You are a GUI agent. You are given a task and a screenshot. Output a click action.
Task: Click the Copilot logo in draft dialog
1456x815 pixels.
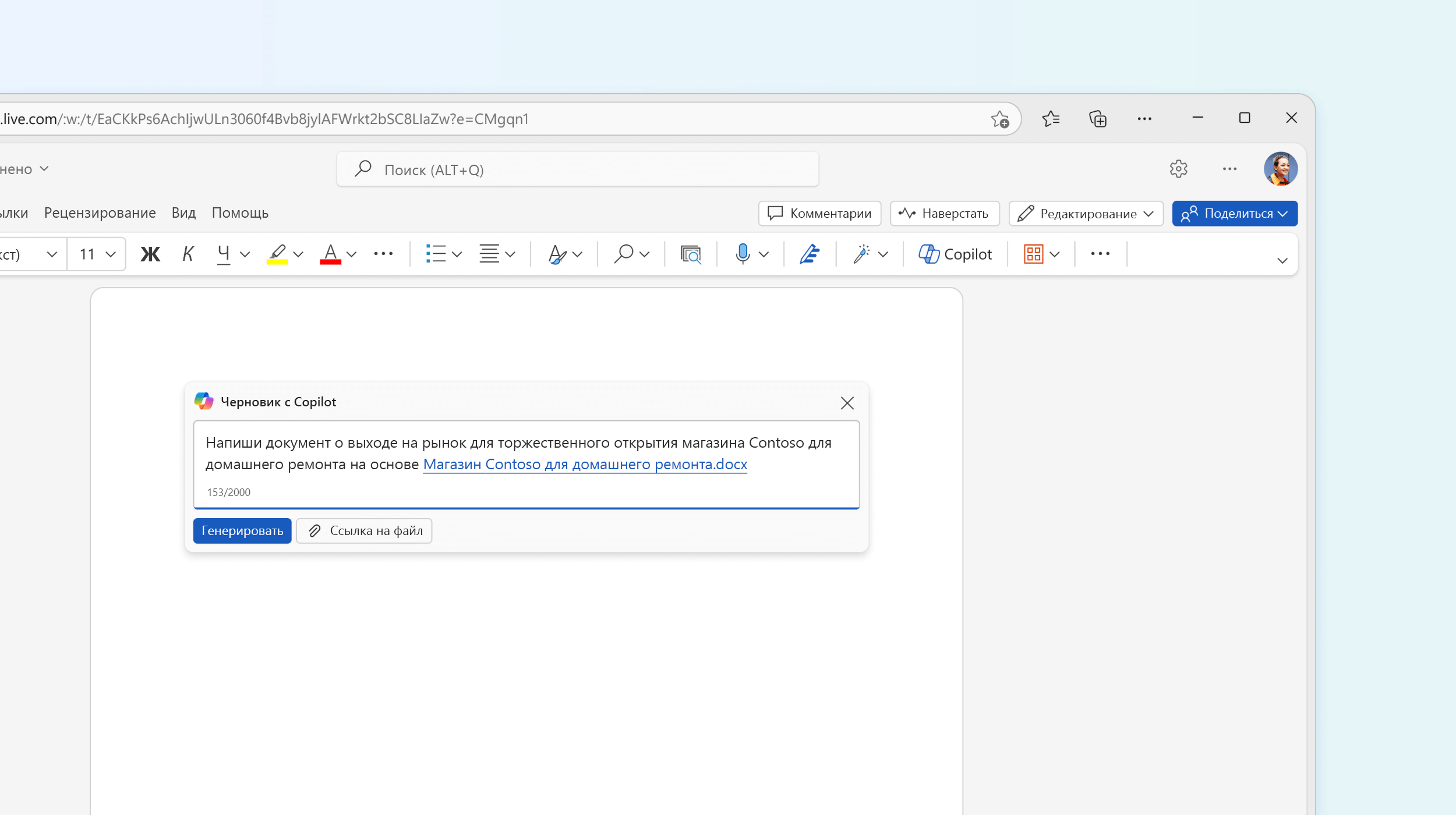coord(204,401)
